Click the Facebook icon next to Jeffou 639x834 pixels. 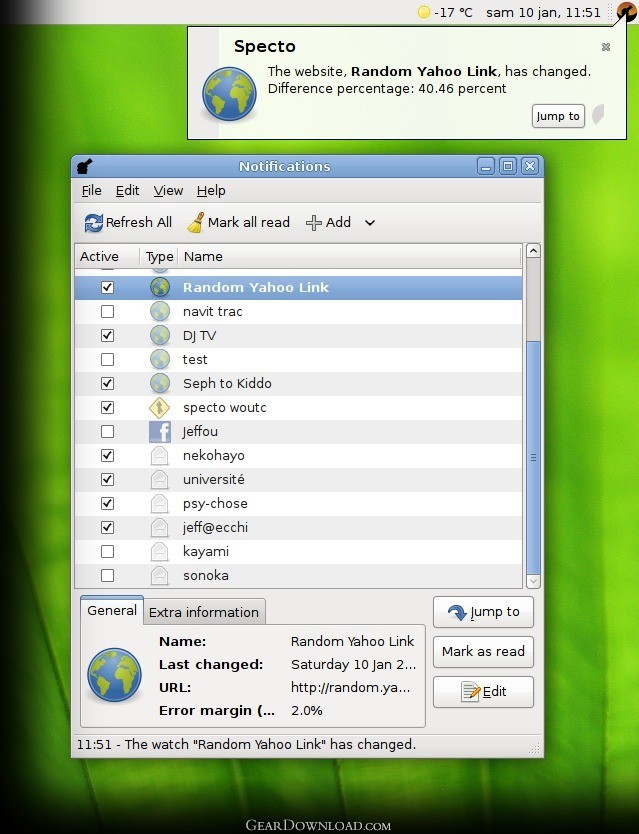(x=160, y=431)
